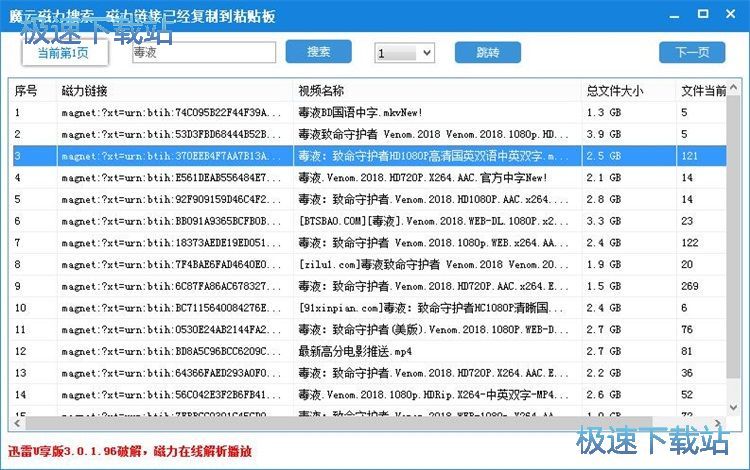Select magnet link BB091A9365BCFB0B in row 6

pyautogui.click(x=171, y=221)
